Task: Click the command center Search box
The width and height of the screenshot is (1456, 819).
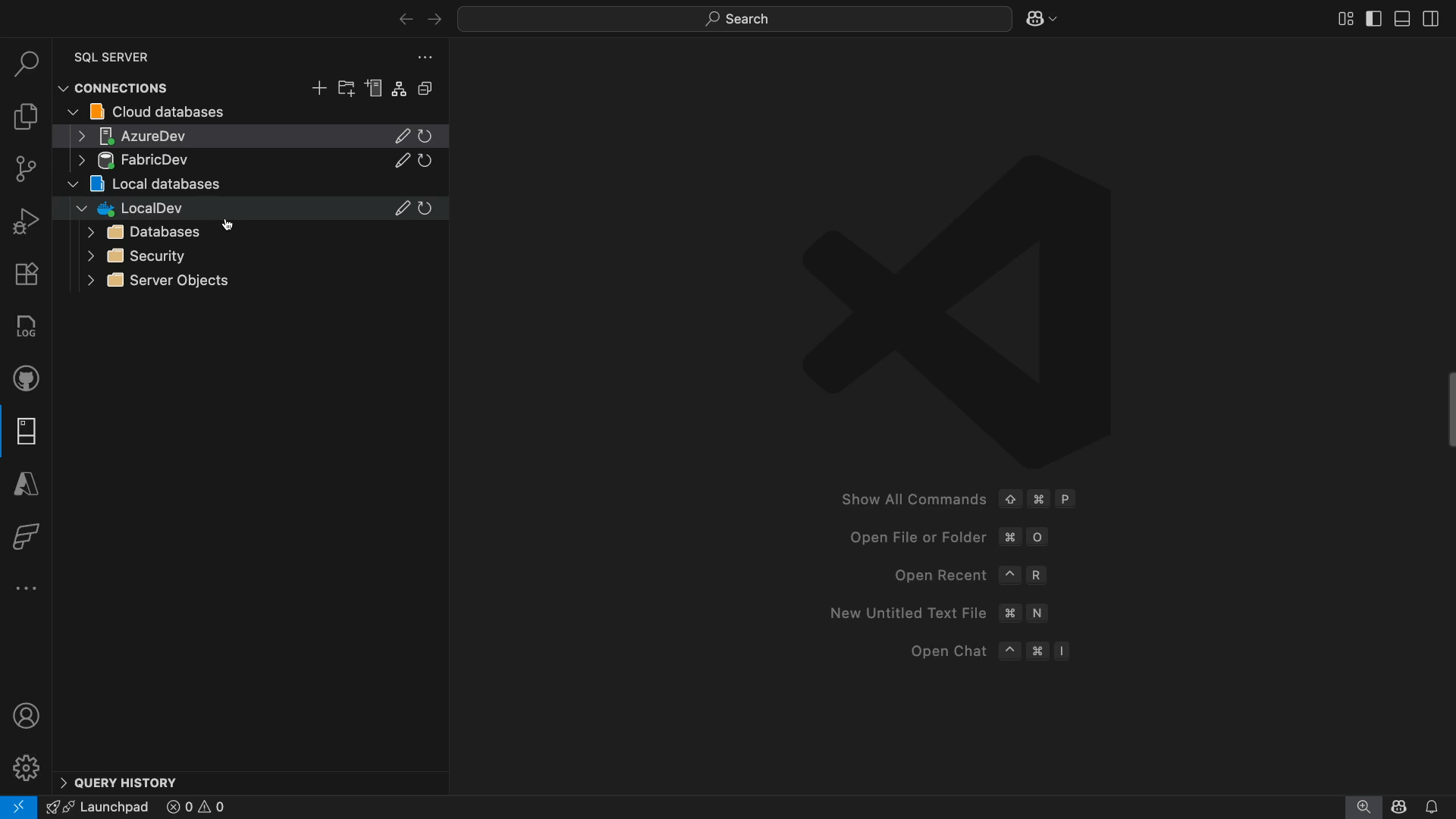Action: (734, 20)
